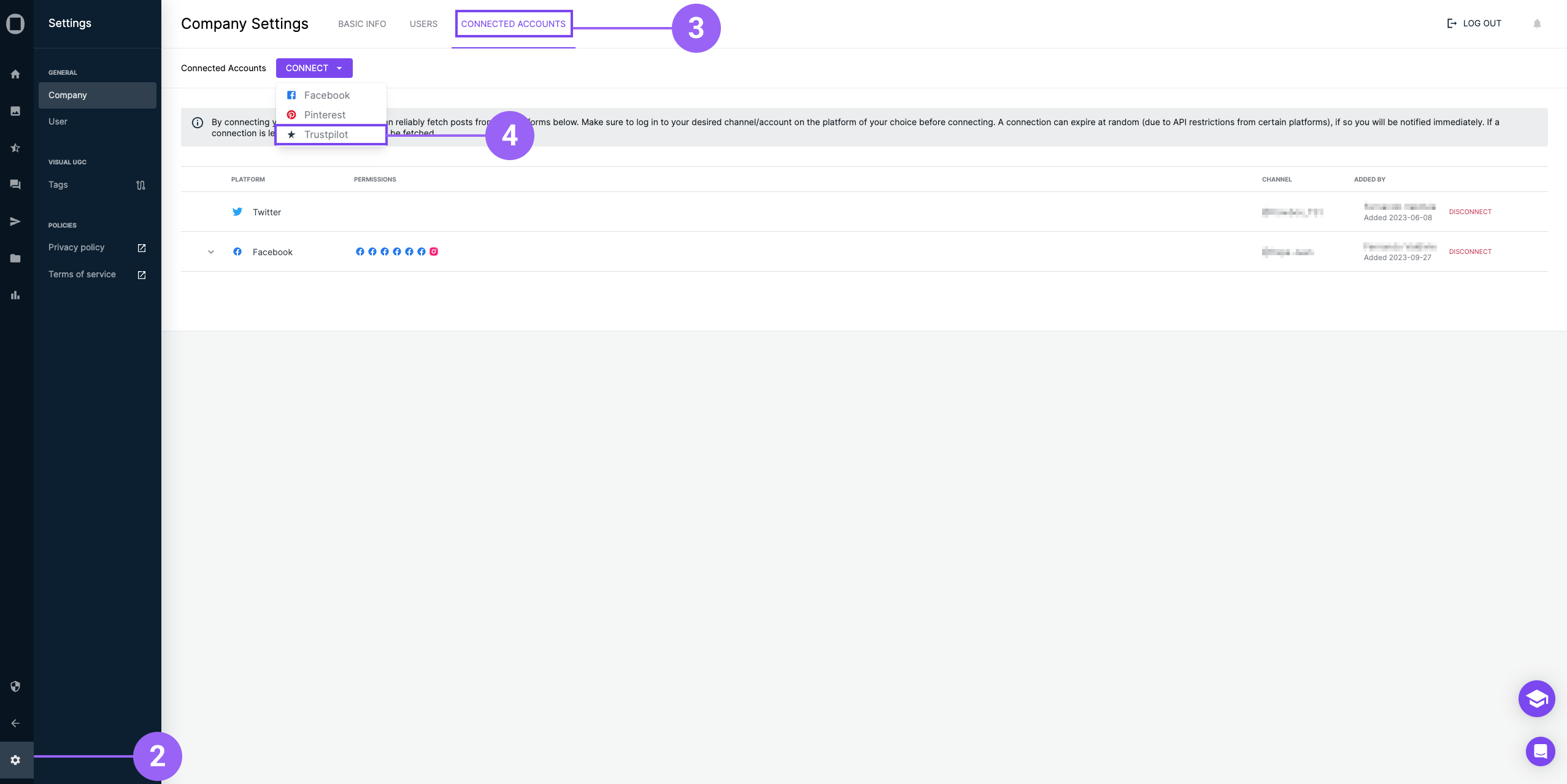Image resolution: width=1567 pixels, height=784 pixels.
Task: Expand the Facebook account row chevron
Action: click(211, 252)
